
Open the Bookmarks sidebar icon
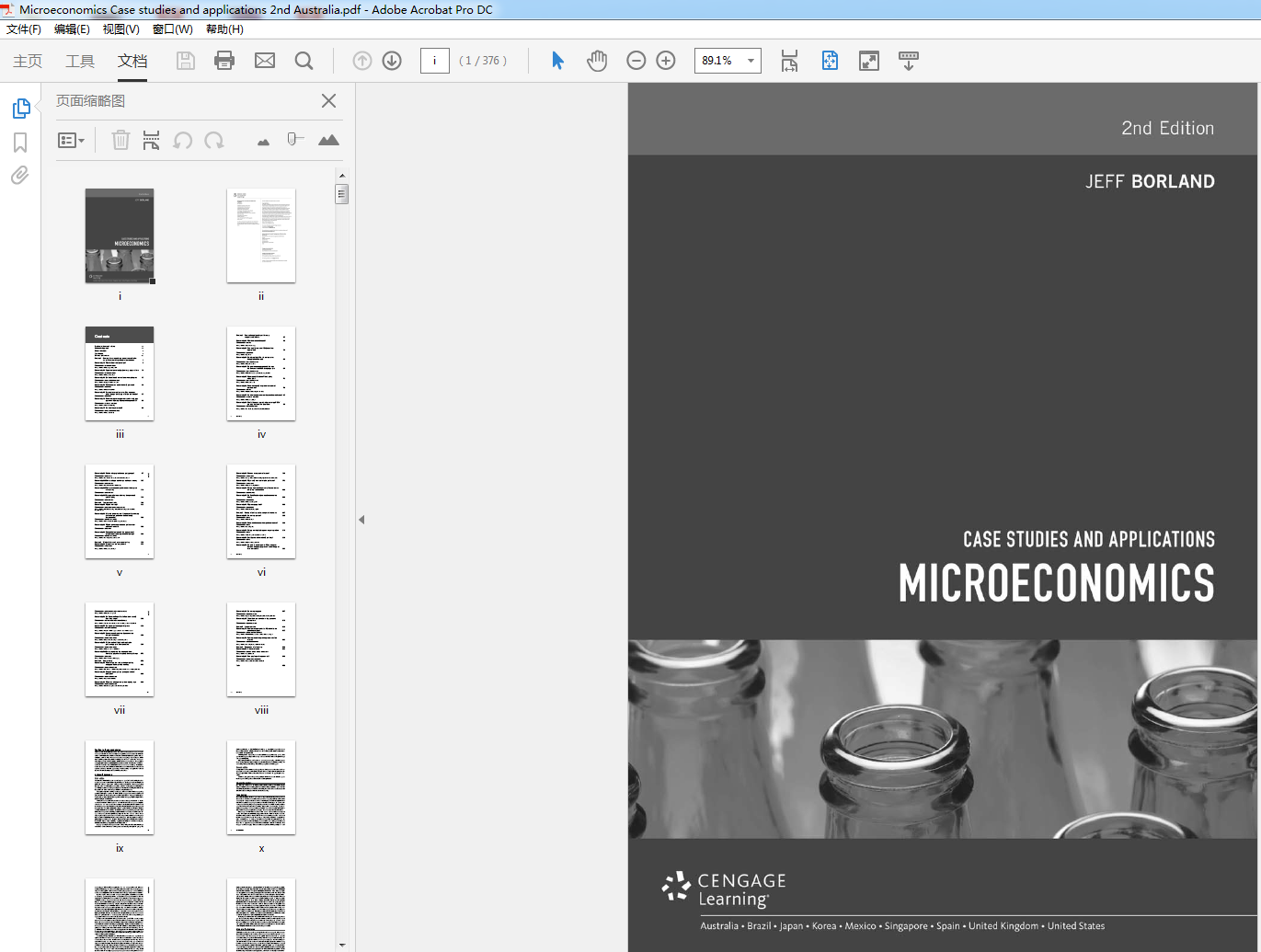coord(20,143)
